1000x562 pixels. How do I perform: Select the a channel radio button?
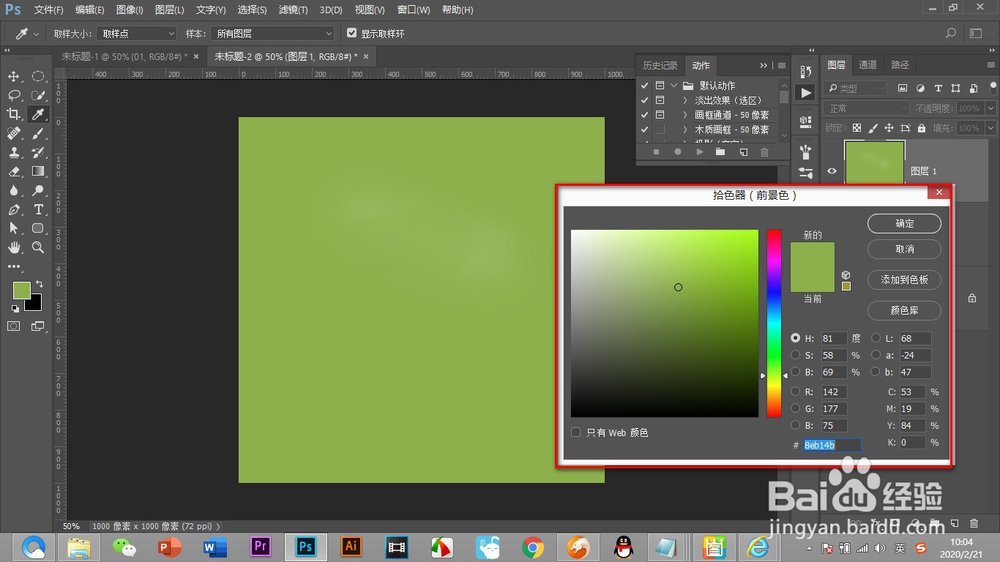click(x=876, y=355)
